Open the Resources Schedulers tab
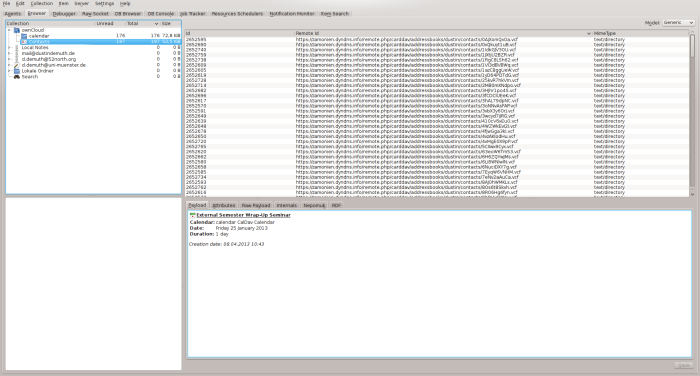700x376 pixels. pos(237,14)
